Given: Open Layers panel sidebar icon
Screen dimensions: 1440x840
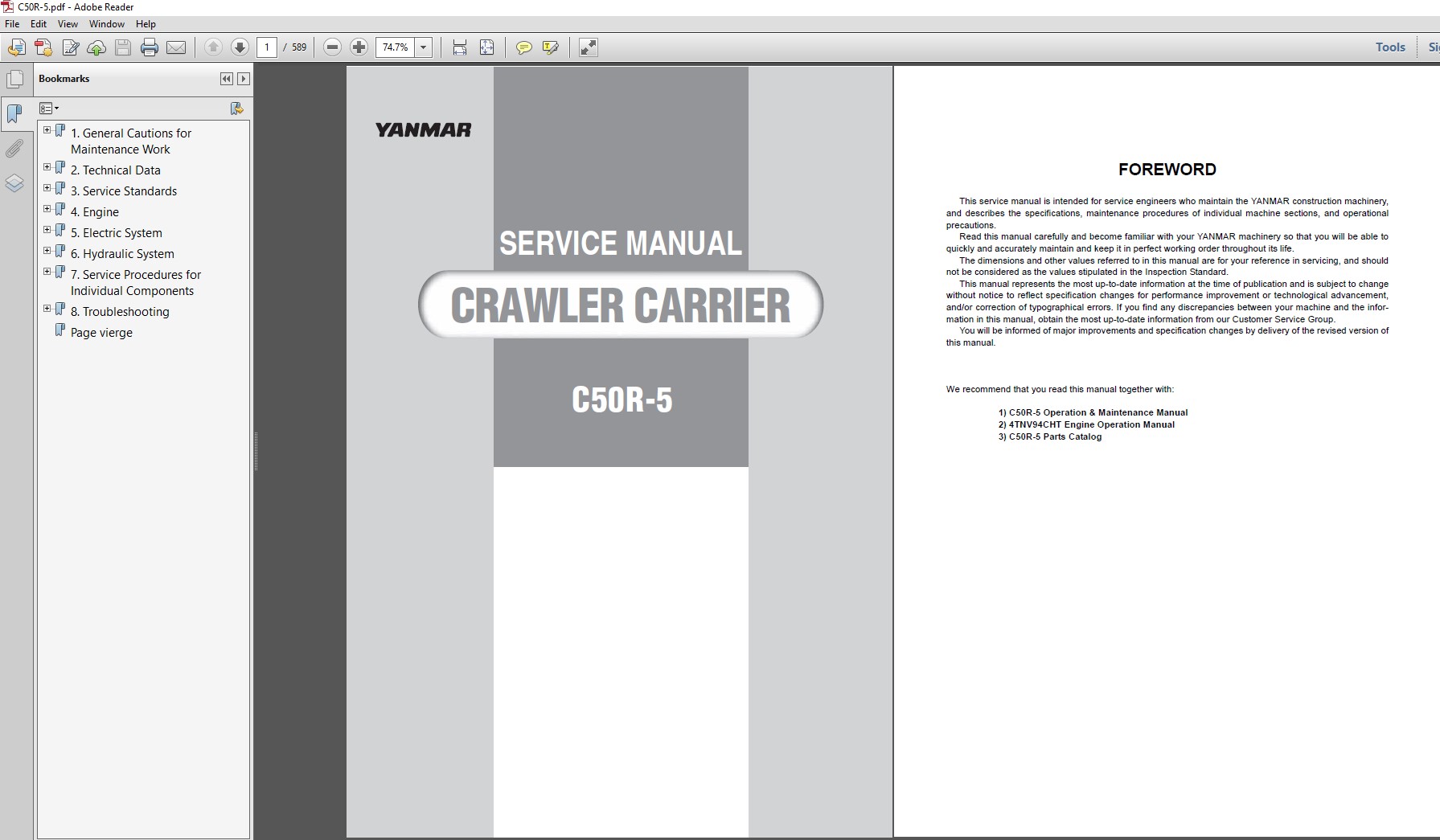Looking at the screenshot, I should [x=14, y=183].
